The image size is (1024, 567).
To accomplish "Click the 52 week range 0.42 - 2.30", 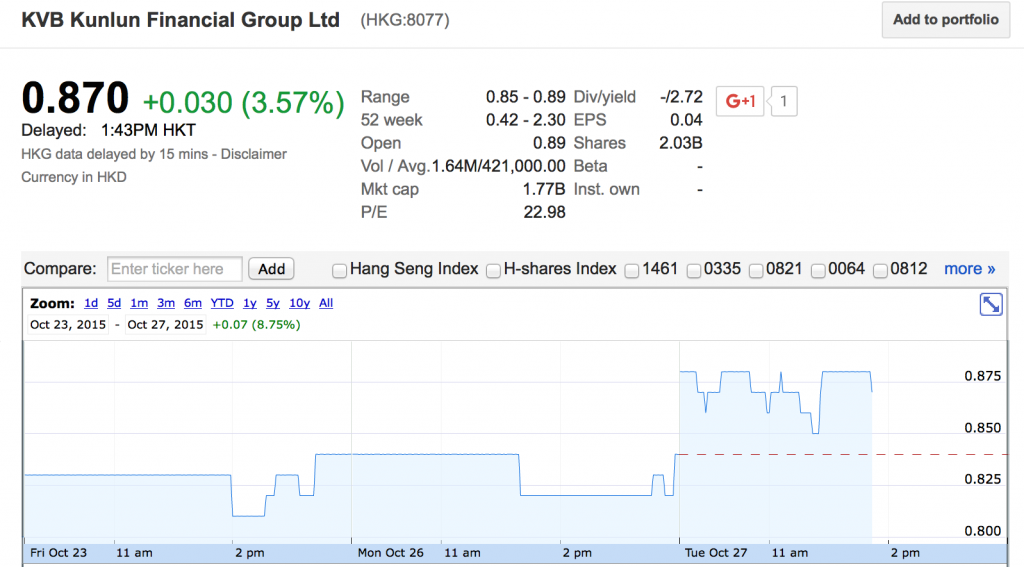I will [x=526, y=120].
